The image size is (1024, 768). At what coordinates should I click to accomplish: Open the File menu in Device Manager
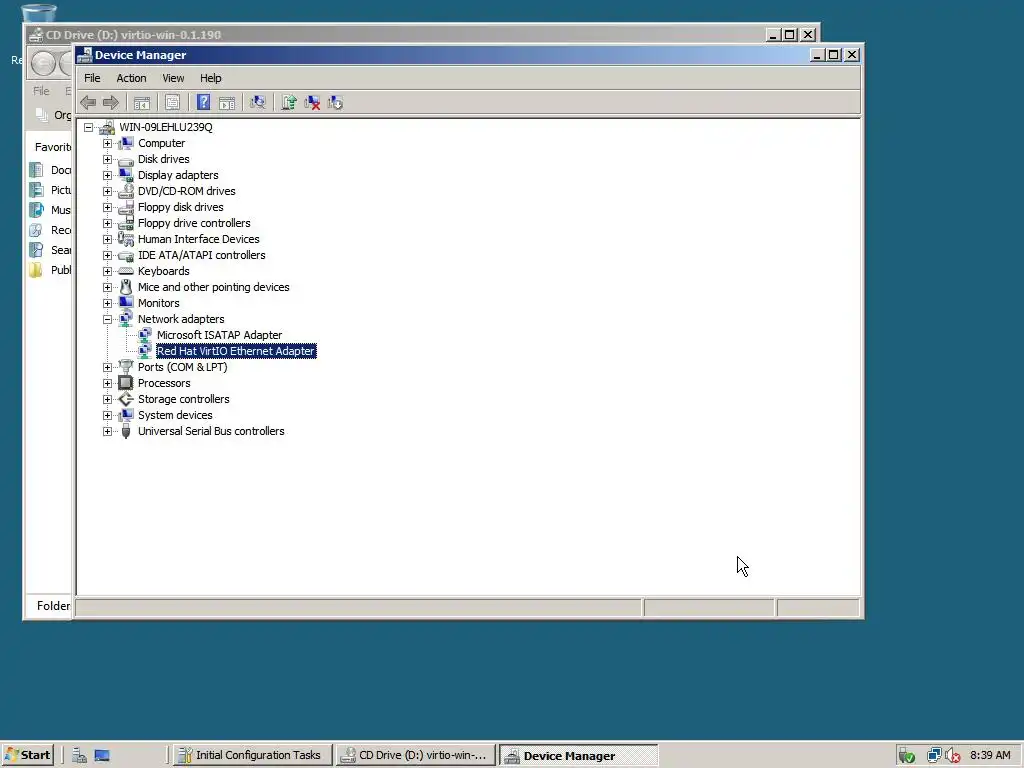click(x=92, y=78)
